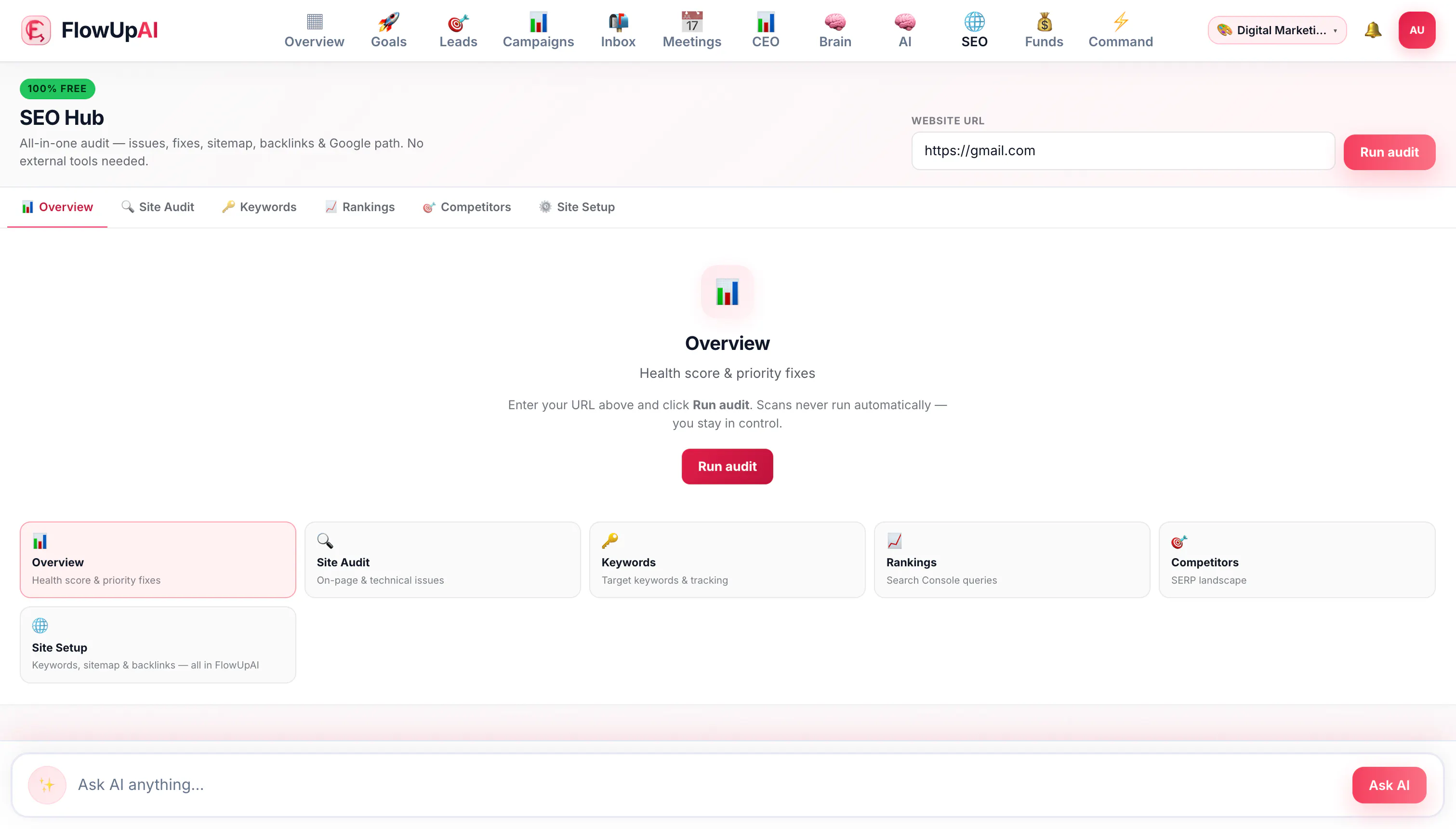Click the FlowUpAI brand name

[x=109, y=30]
